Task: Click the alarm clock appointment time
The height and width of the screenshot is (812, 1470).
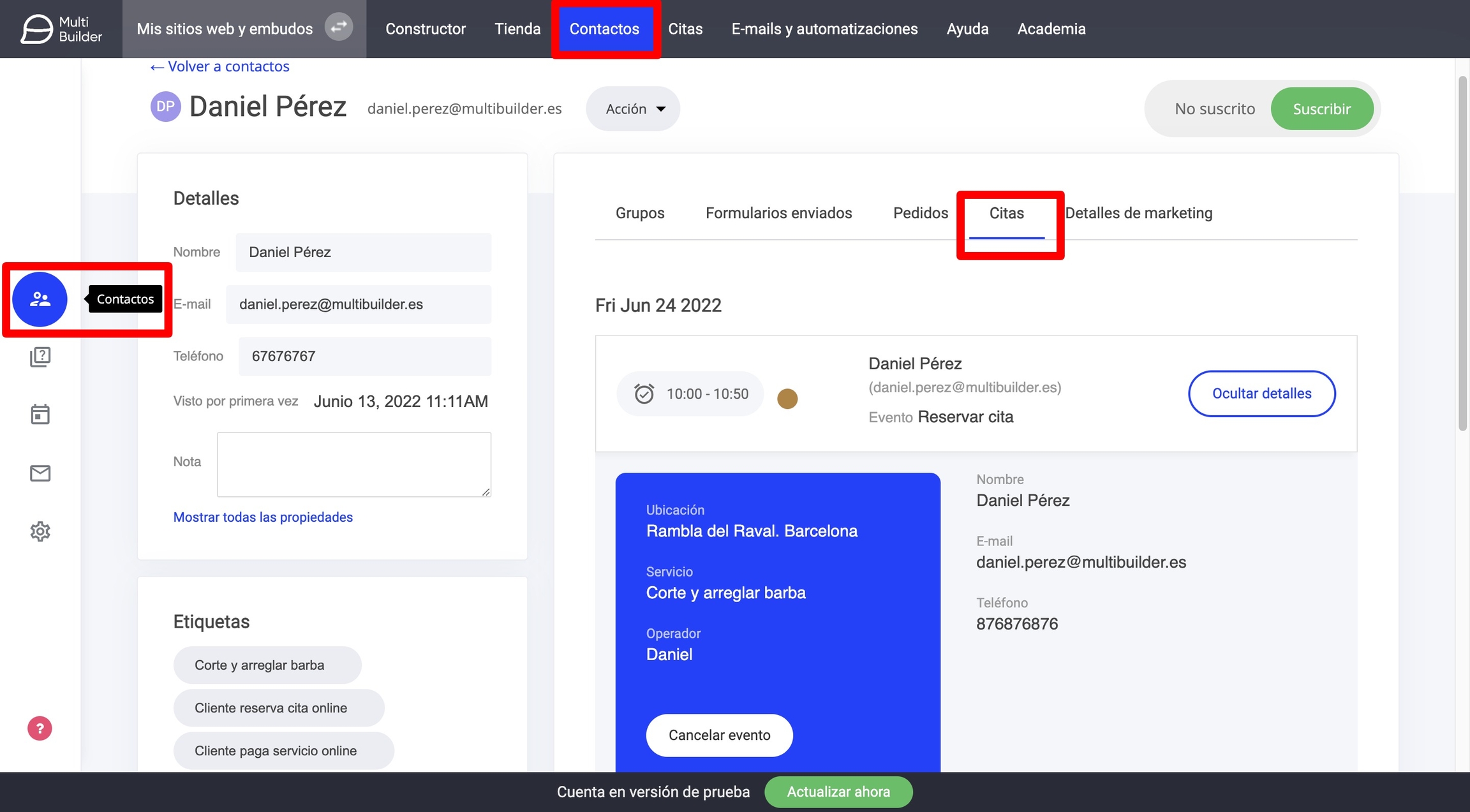Action: tap(689, 394)
